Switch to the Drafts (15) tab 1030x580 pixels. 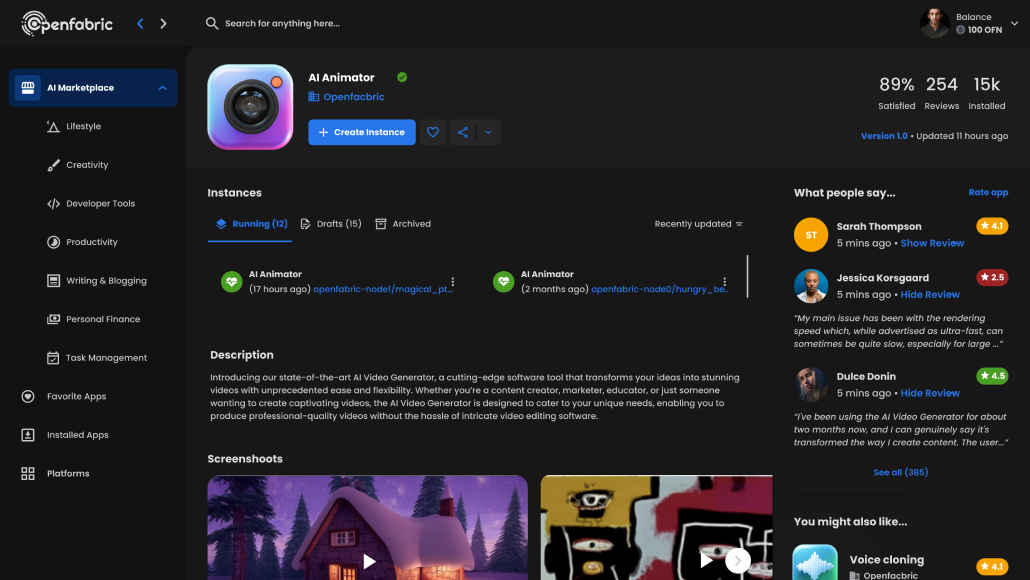tap(331, 224)
